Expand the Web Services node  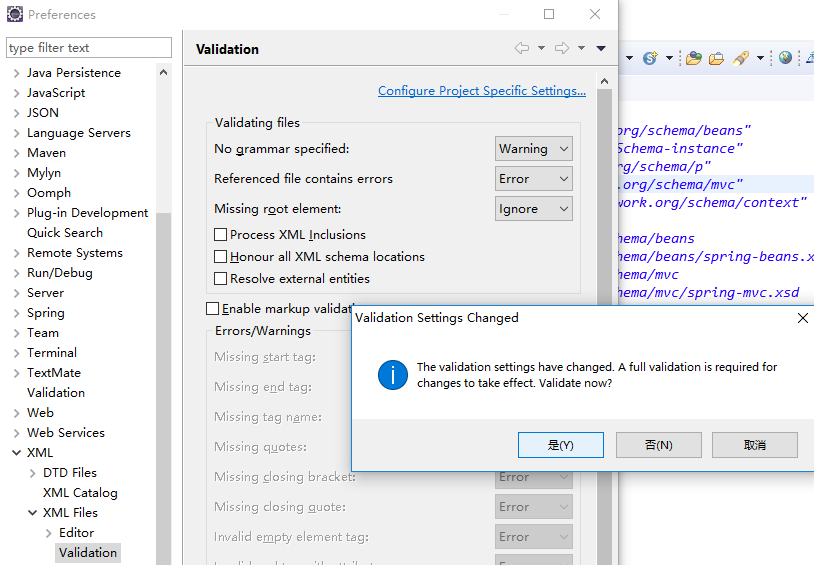tap(17, 433)
